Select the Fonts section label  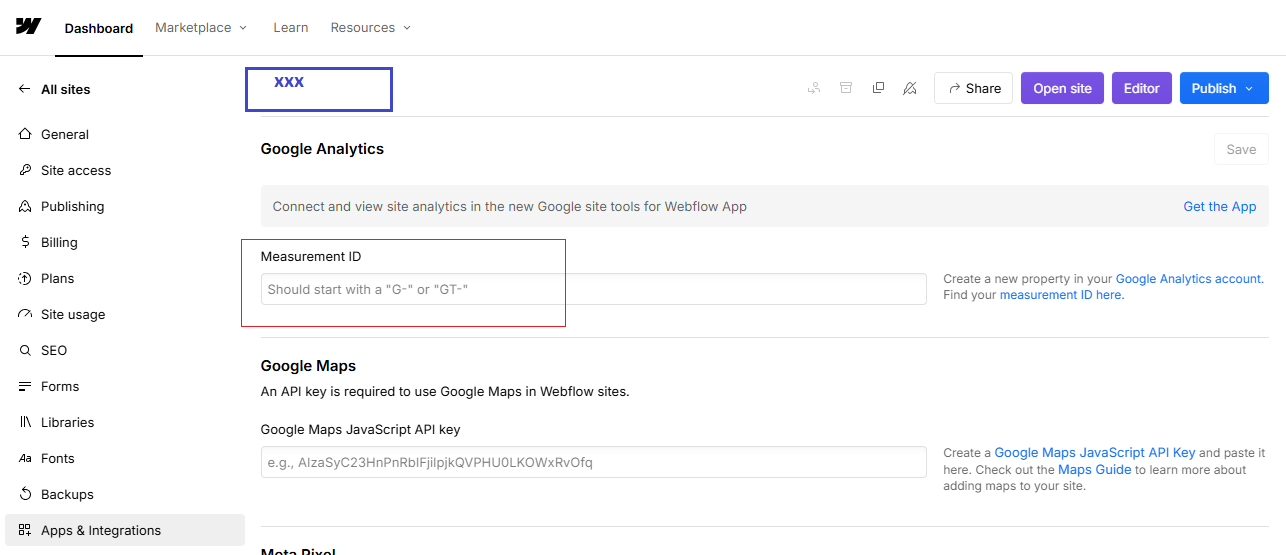58,458
